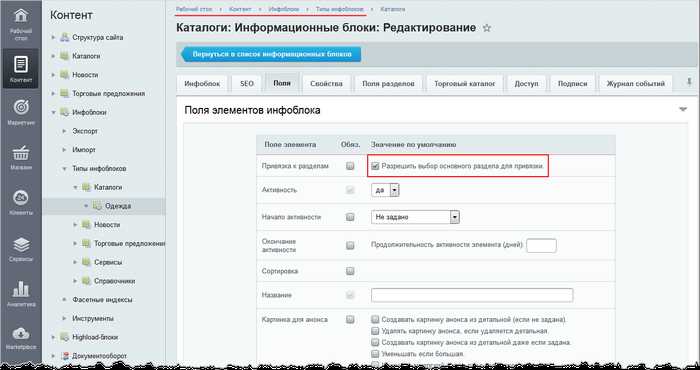Toggle required checkbox for Окончание активности
The height and width of the screenshot is (370, 700).
click(350, 245)
